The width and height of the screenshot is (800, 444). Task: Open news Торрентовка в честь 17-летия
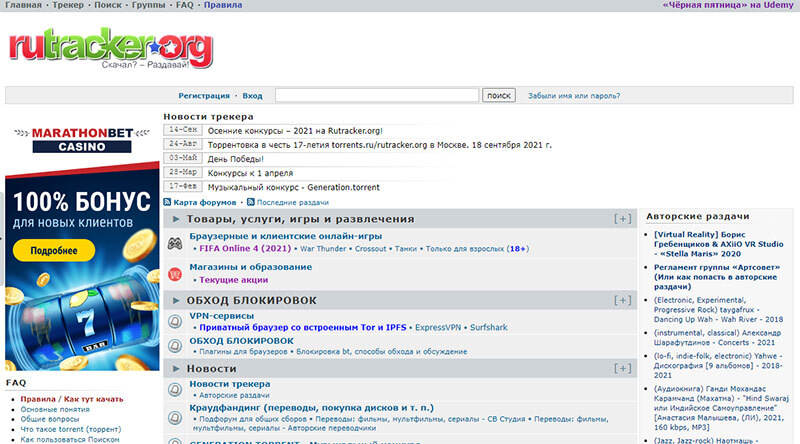coord(380,145)
